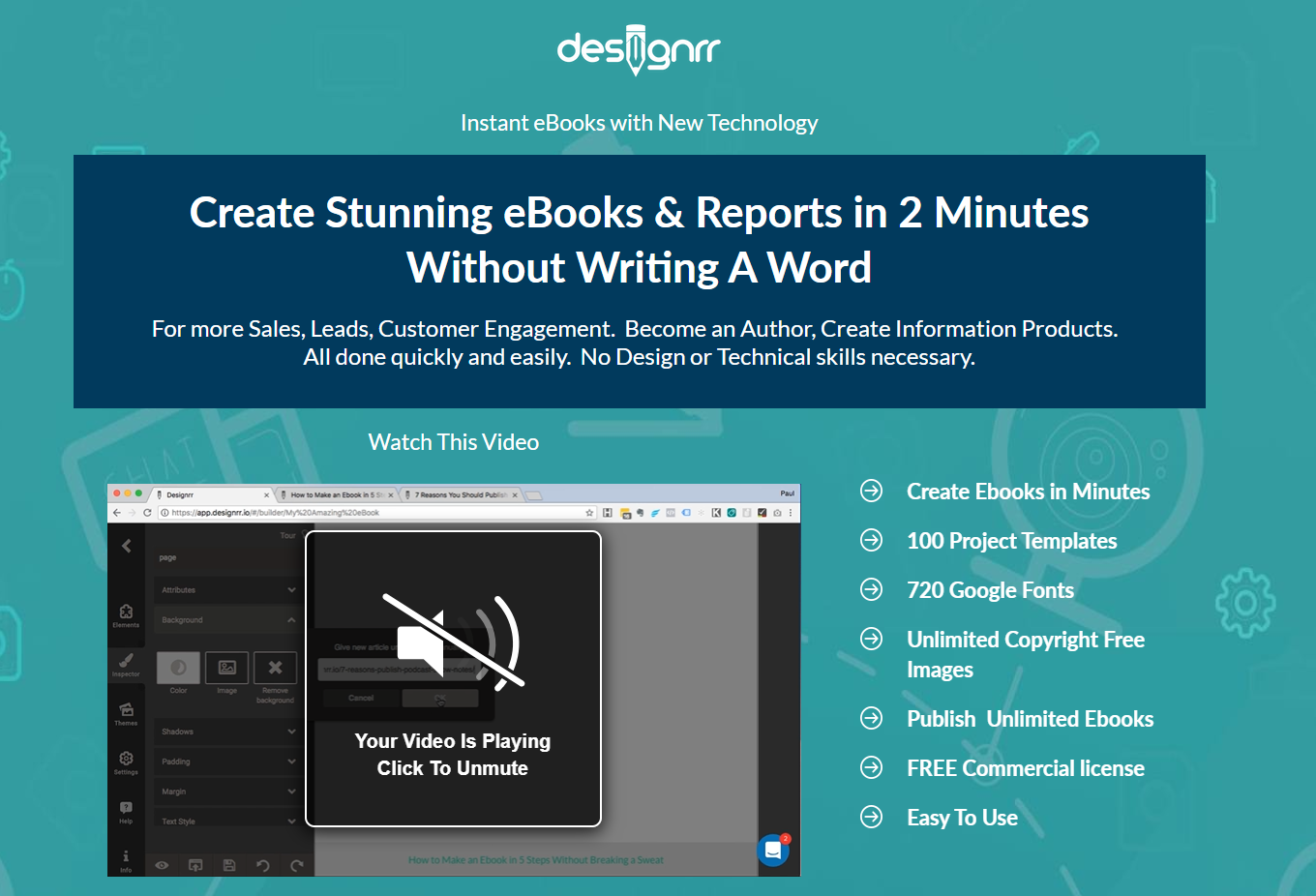Click 'Easy To Use' feature text
1316x896 pixels.
[x=963, y=818]
